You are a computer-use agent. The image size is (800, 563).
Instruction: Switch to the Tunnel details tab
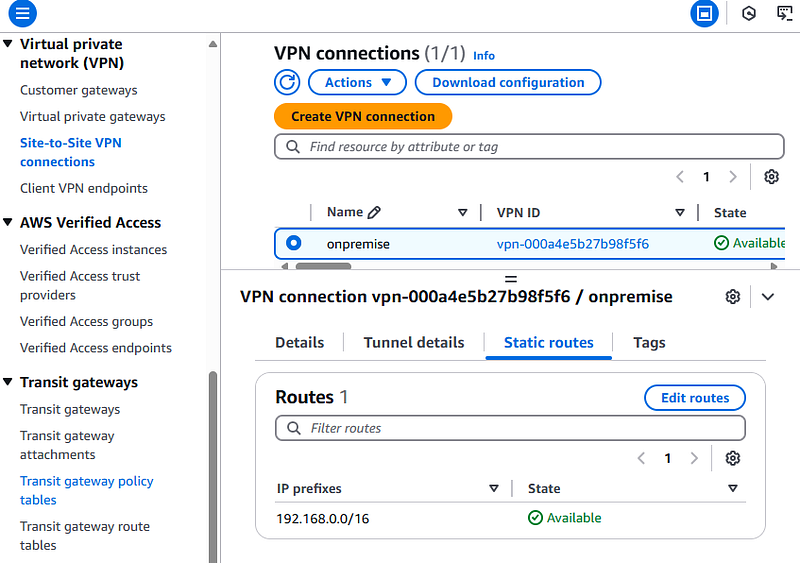[414, 342]
